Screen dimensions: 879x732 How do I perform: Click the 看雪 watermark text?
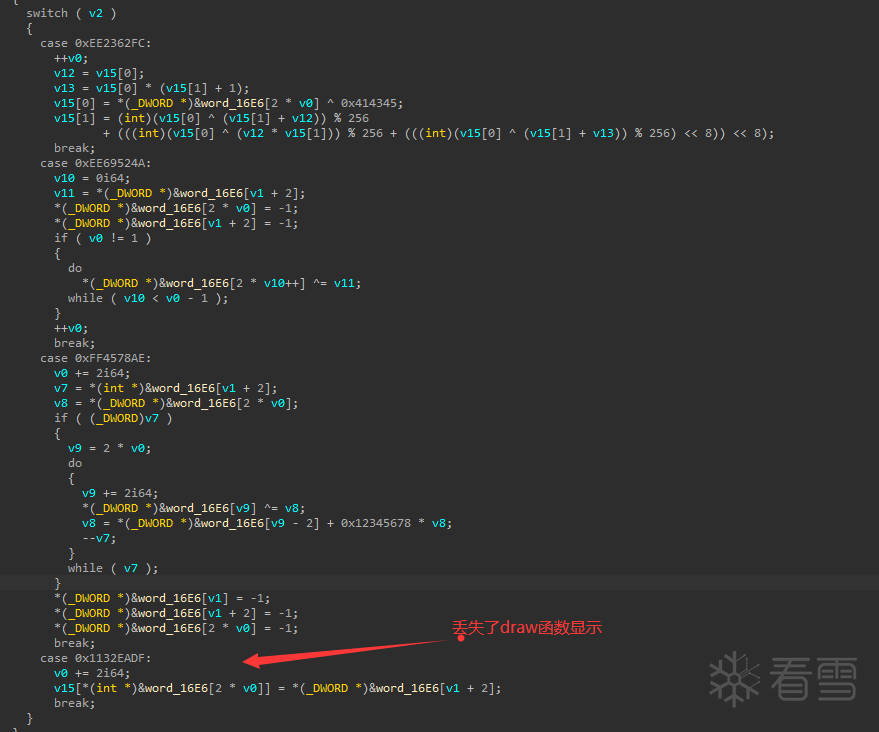coord(814,680)
